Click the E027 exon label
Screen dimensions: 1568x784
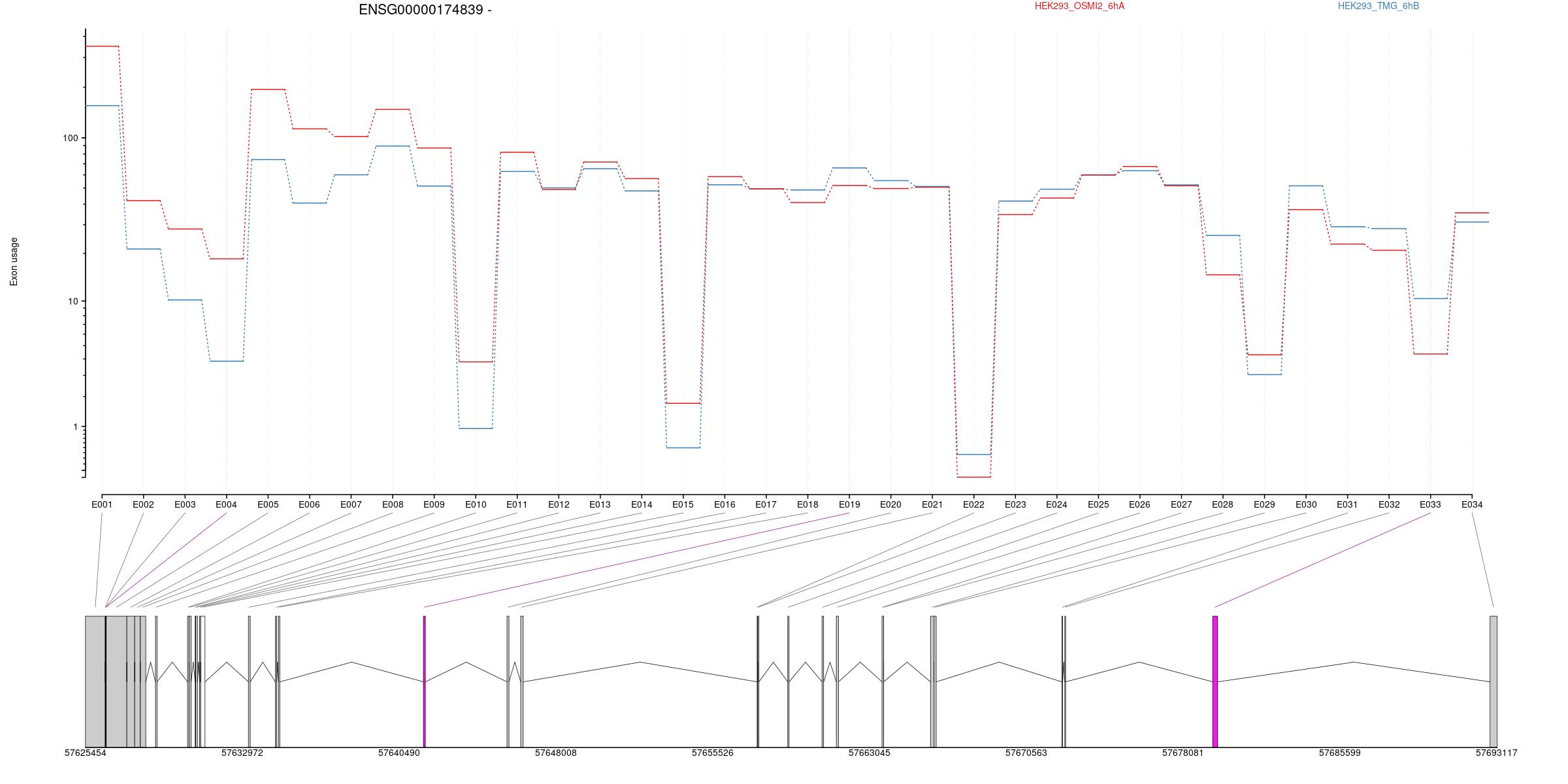(1181, 504)
